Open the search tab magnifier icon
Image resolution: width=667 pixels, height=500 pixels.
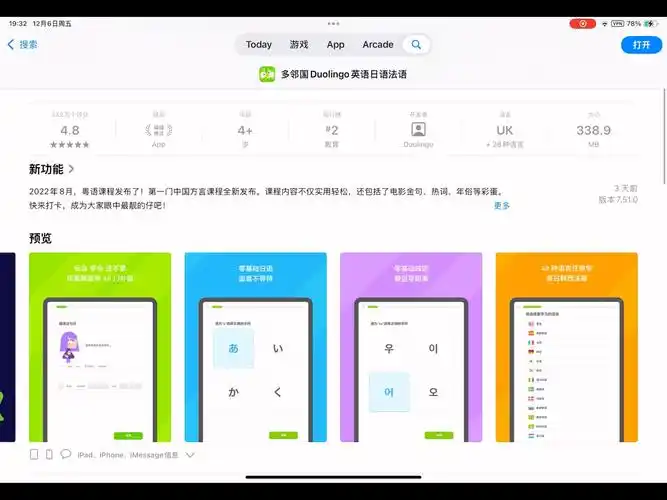point(416,44)
